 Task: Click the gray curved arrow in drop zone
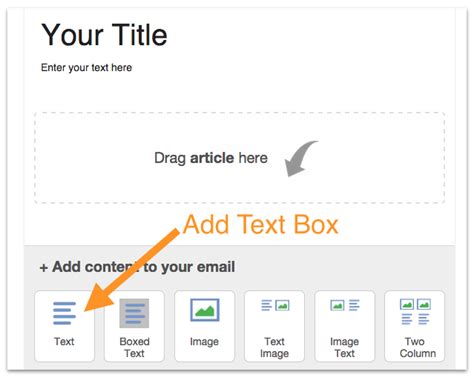pyautogui.click(x=301, y=158)
